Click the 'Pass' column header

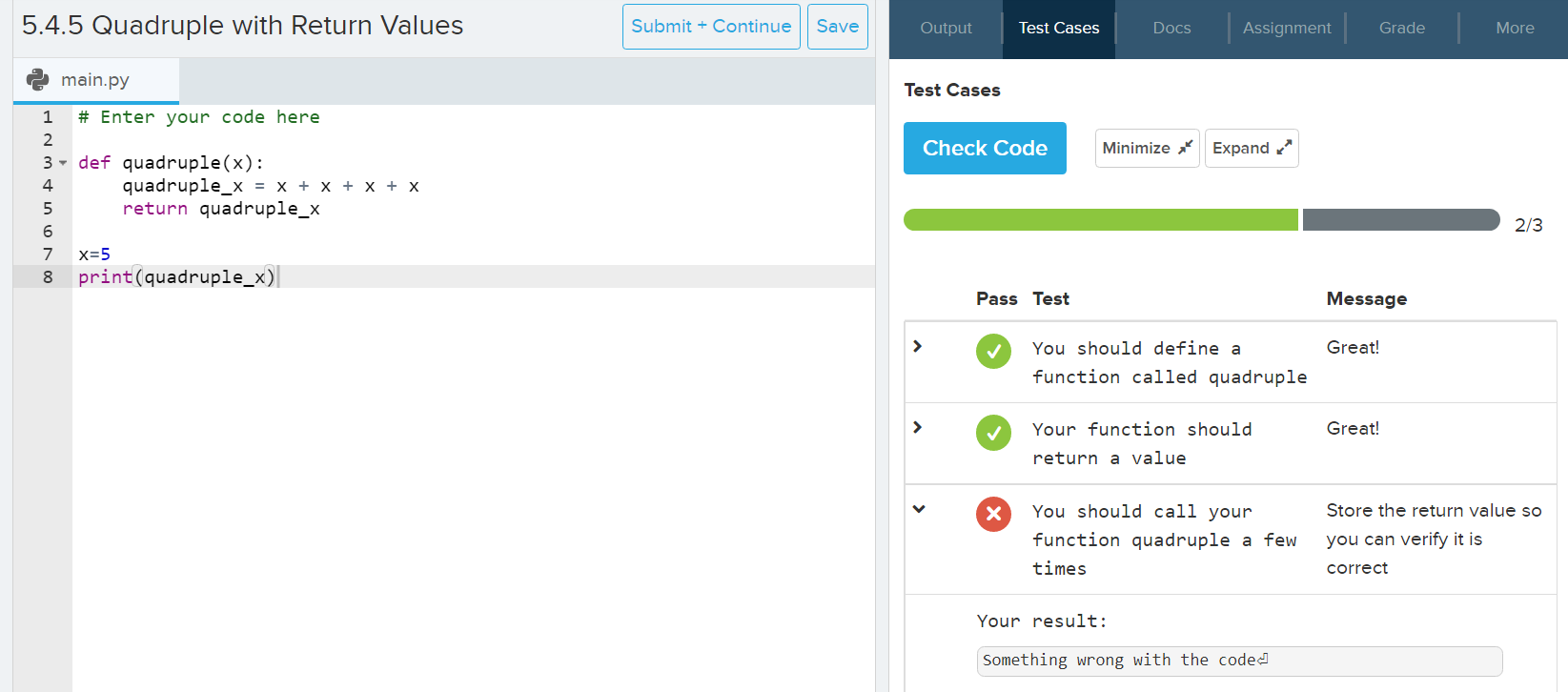[x=996, y=298]
